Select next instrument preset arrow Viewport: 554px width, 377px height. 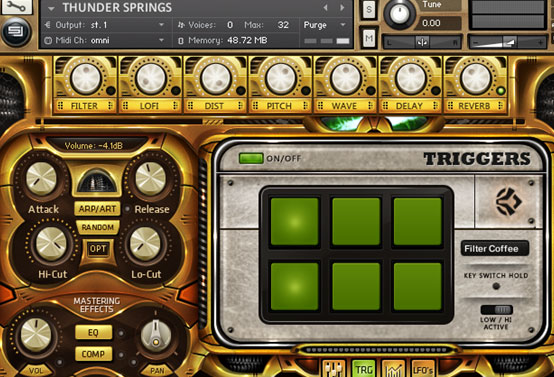pyautogui.click(x=342, y=7)
